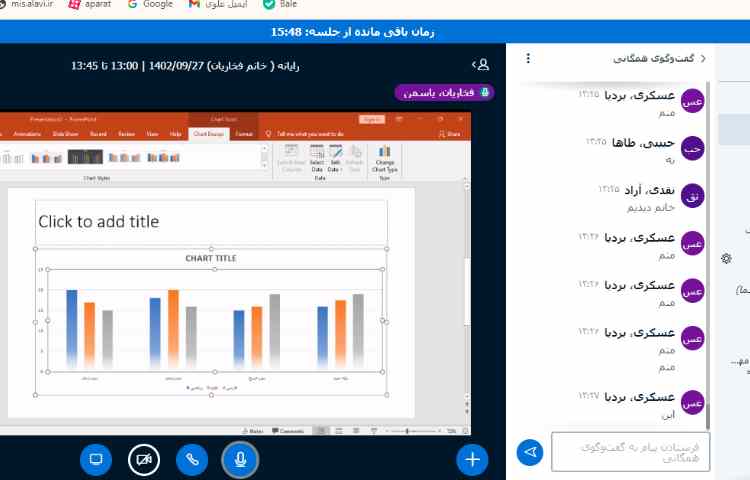Open the Bale bookmark
The width and height of the screenshot is (750, 480).
(x=279, y=5)
